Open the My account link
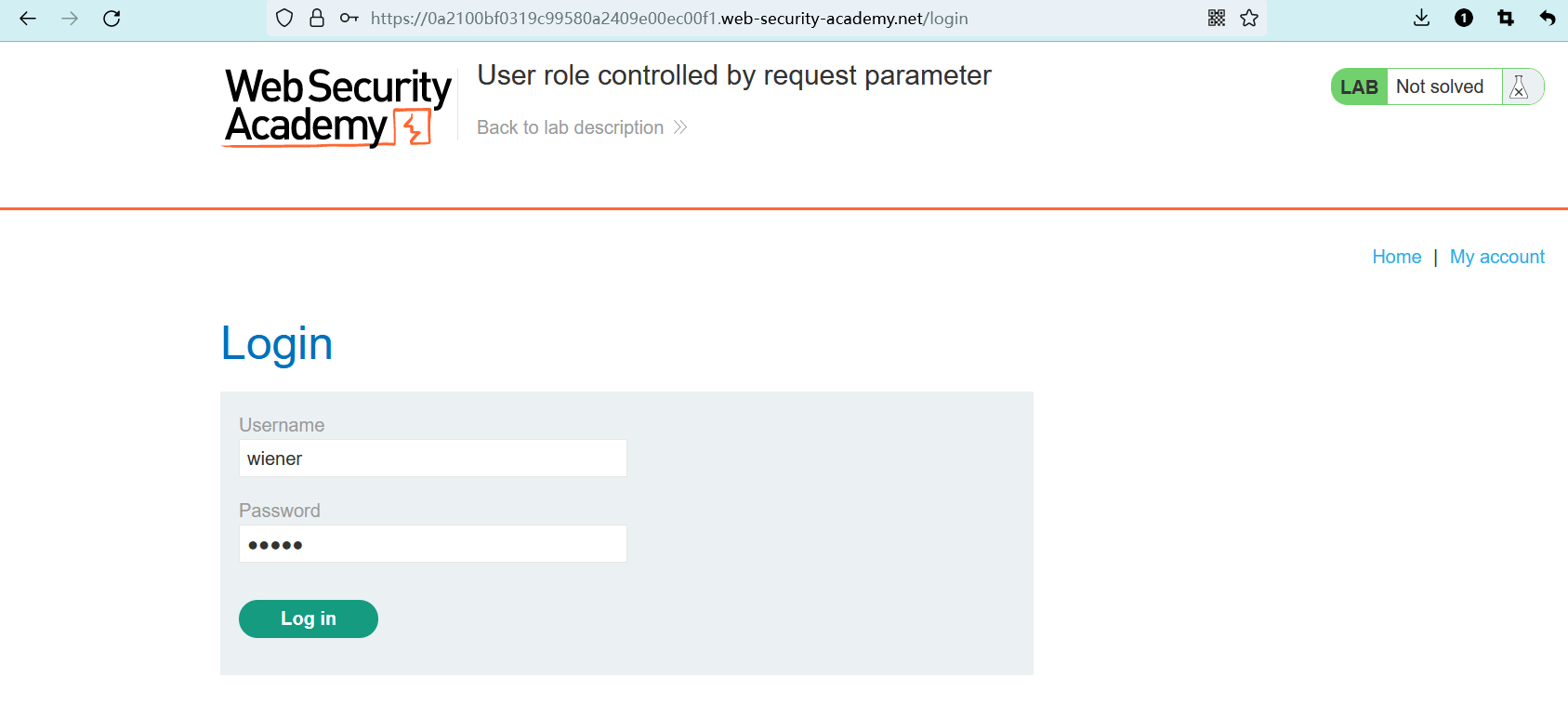The width and height of the screenshot is (1568, 705). point(1496,257)
